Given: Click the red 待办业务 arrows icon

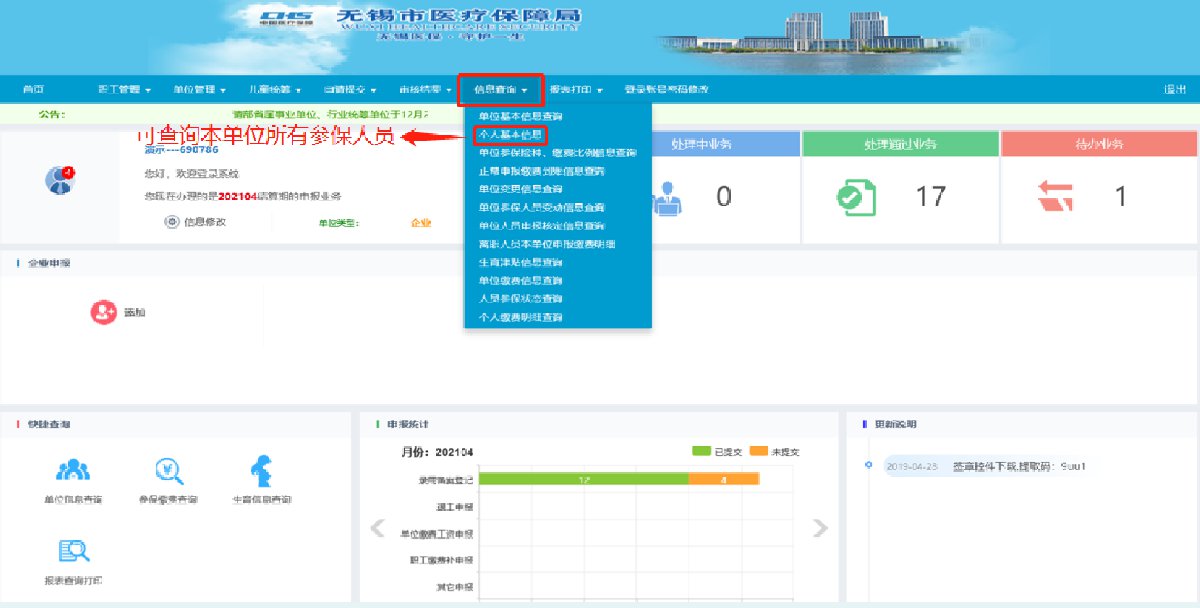Looking at the screenshot, I should [1054, 197].
